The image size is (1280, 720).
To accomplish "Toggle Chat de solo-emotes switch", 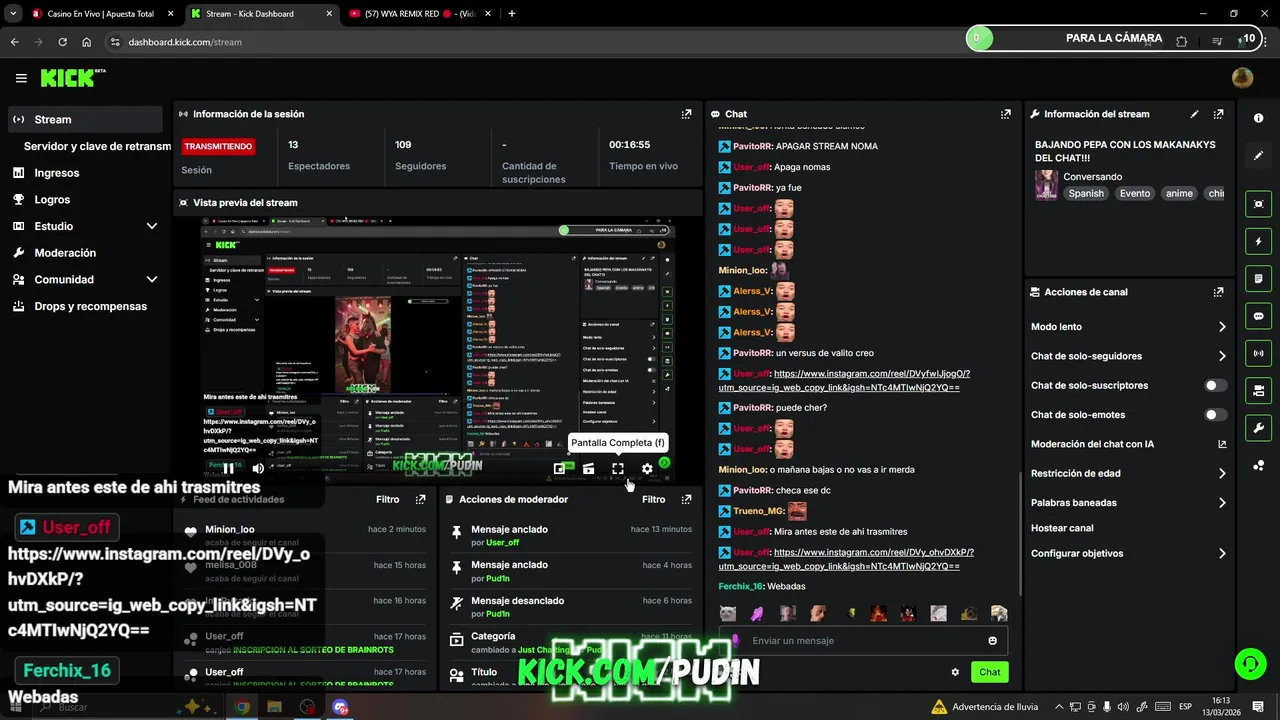I will [x=1215, y=414].
